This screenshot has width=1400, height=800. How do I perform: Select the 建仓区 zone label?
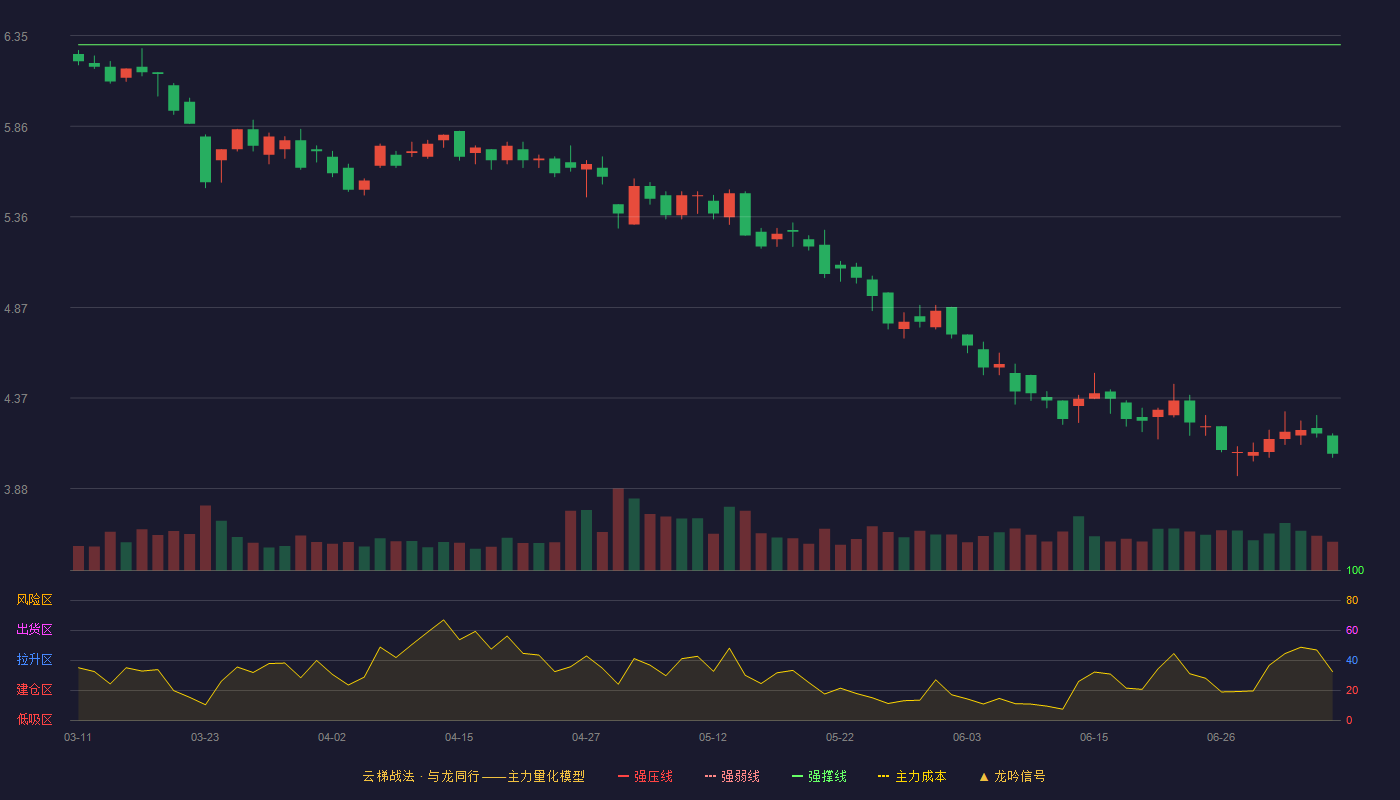click(x=34, y=690)
